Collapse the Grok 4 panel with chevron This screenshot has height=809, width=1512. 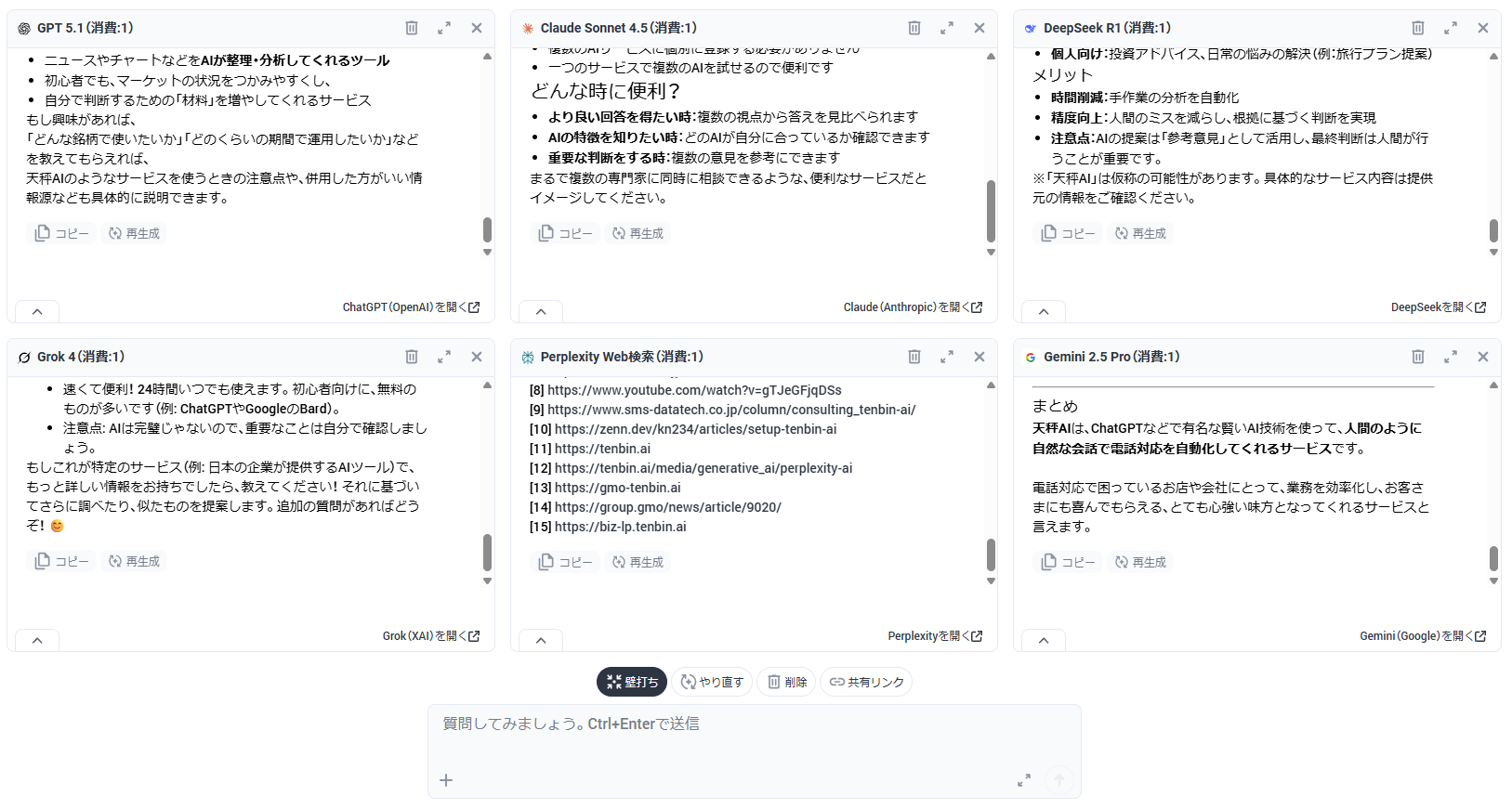[37, 641]
